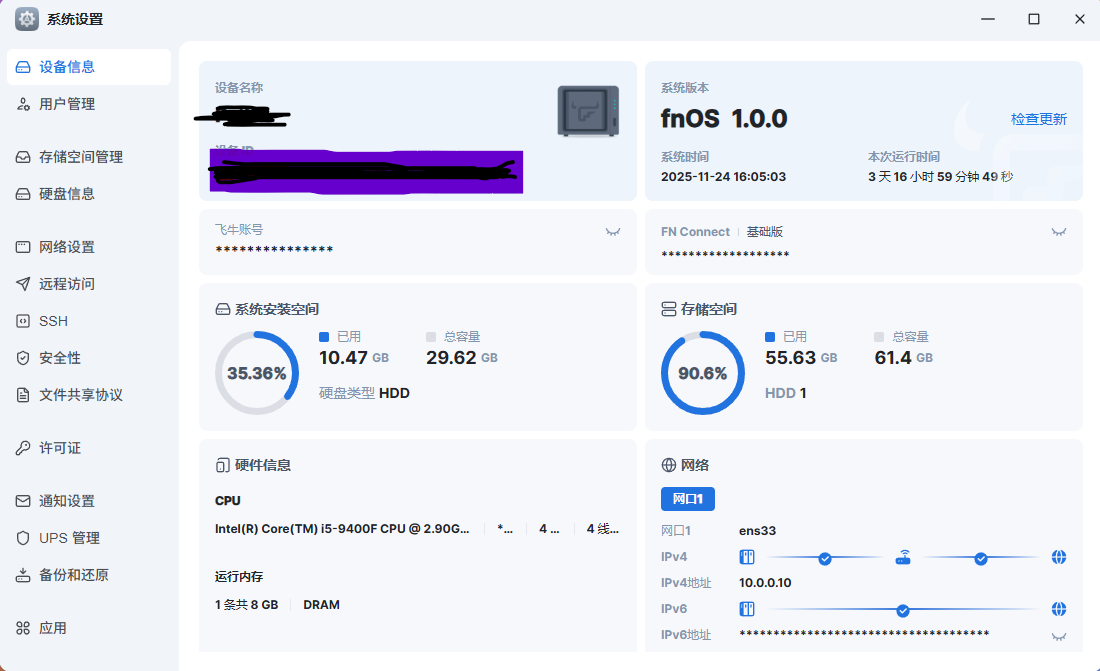Click the fnOS 1.0.0 version text
This screenshot has height=671, width=1100.
[724, 119]
